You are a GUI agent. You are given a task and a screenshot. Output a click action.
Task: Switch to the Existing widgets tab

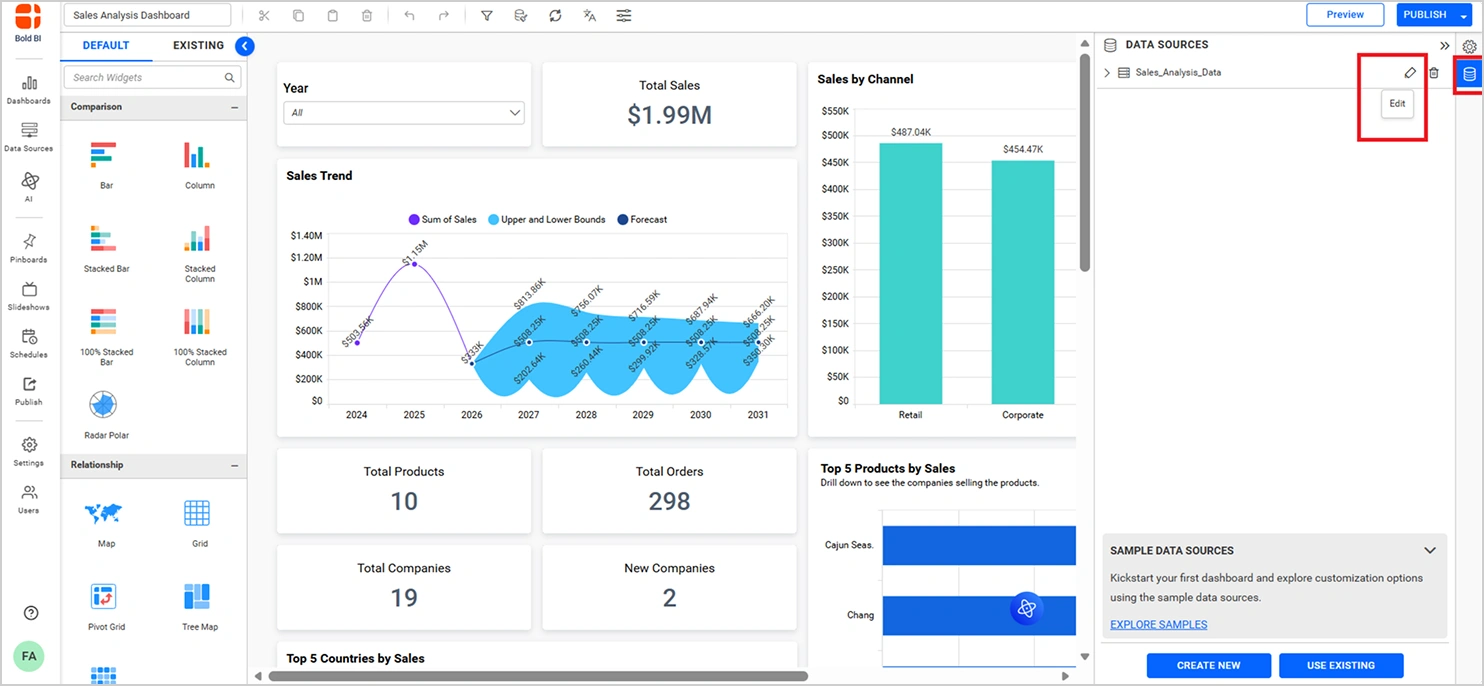coord(198,46)
